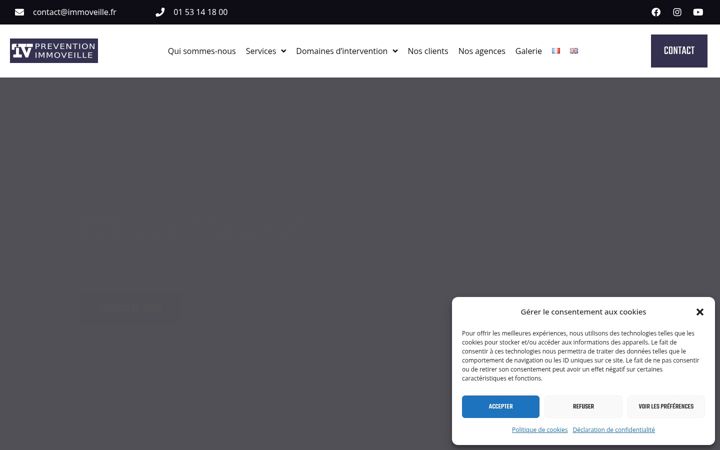Open Voir les préférences cookie settings
720x450 pixels.
(666, 406)
